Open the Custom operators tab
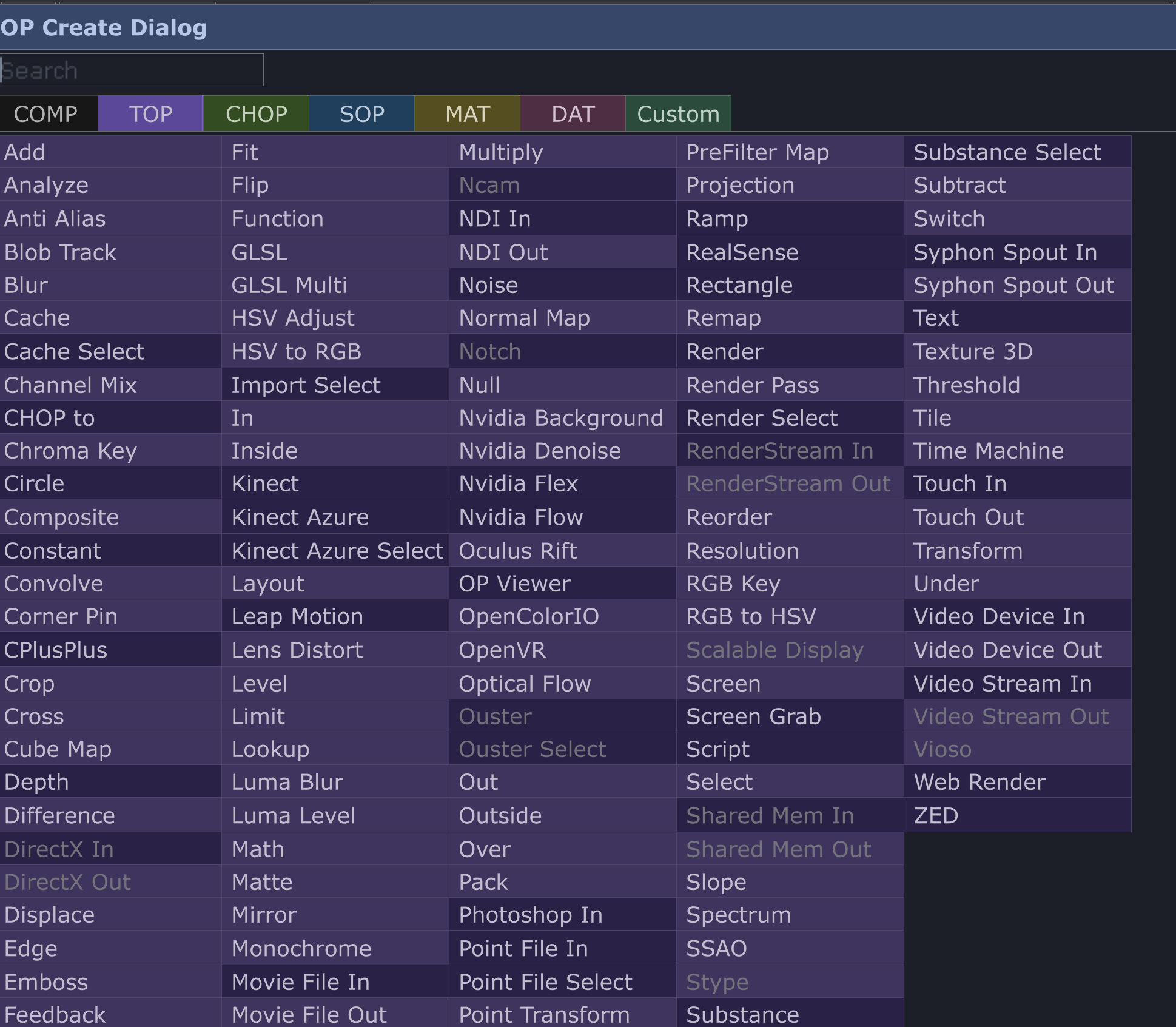The image size is (1176, 1027). click(x=678, y=114)
